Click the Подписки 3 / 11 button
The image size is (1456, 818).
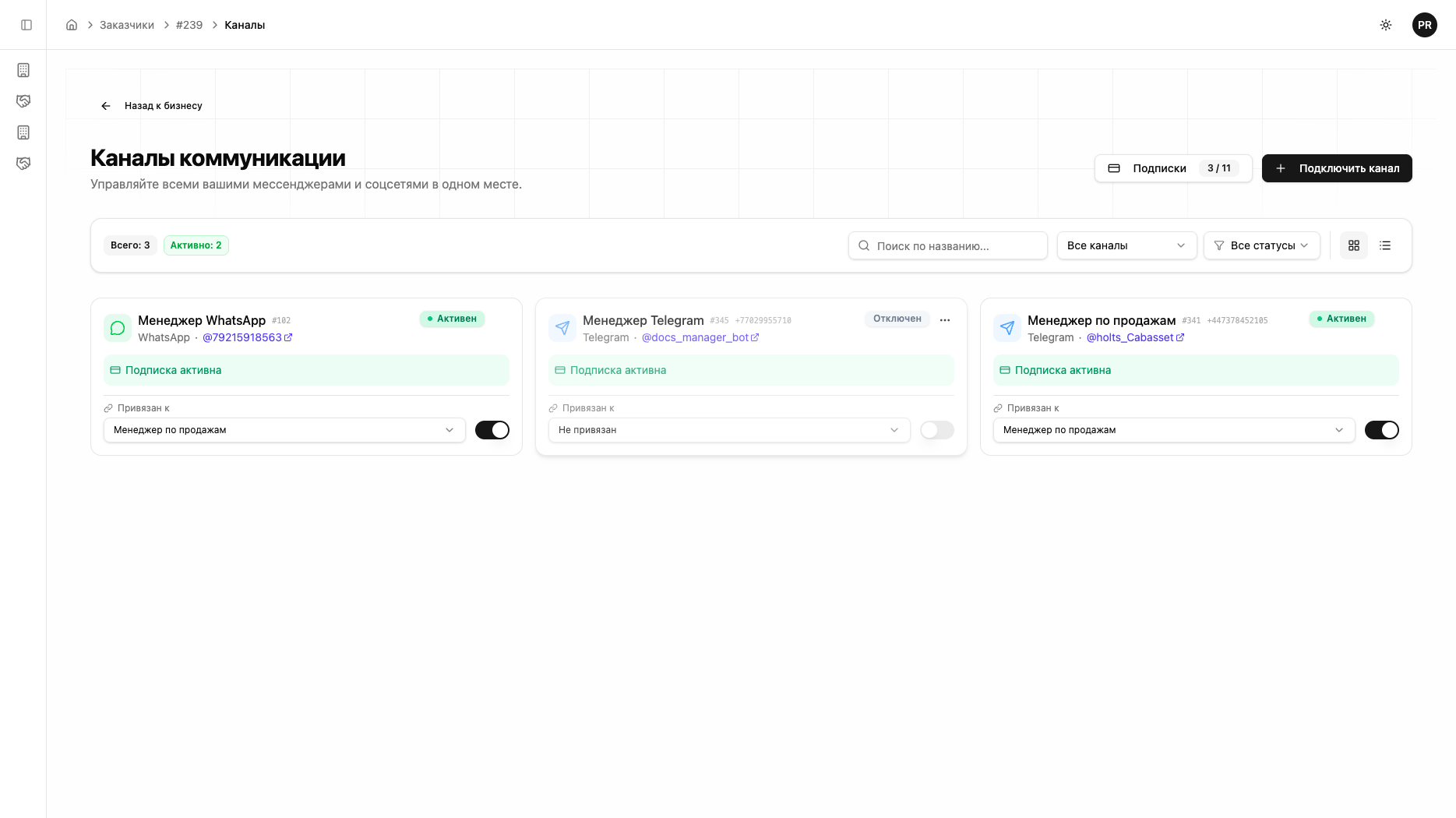[x=1172, y=168]
